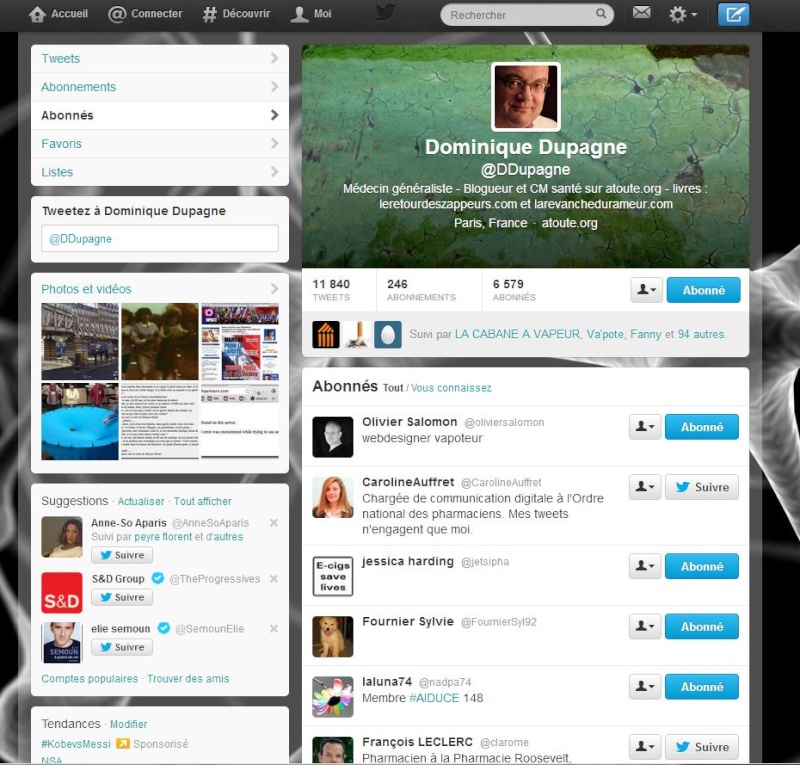The image size is (800, 765).
Task: Click the Accueil home icon
Action: click(x=37, y=14)
